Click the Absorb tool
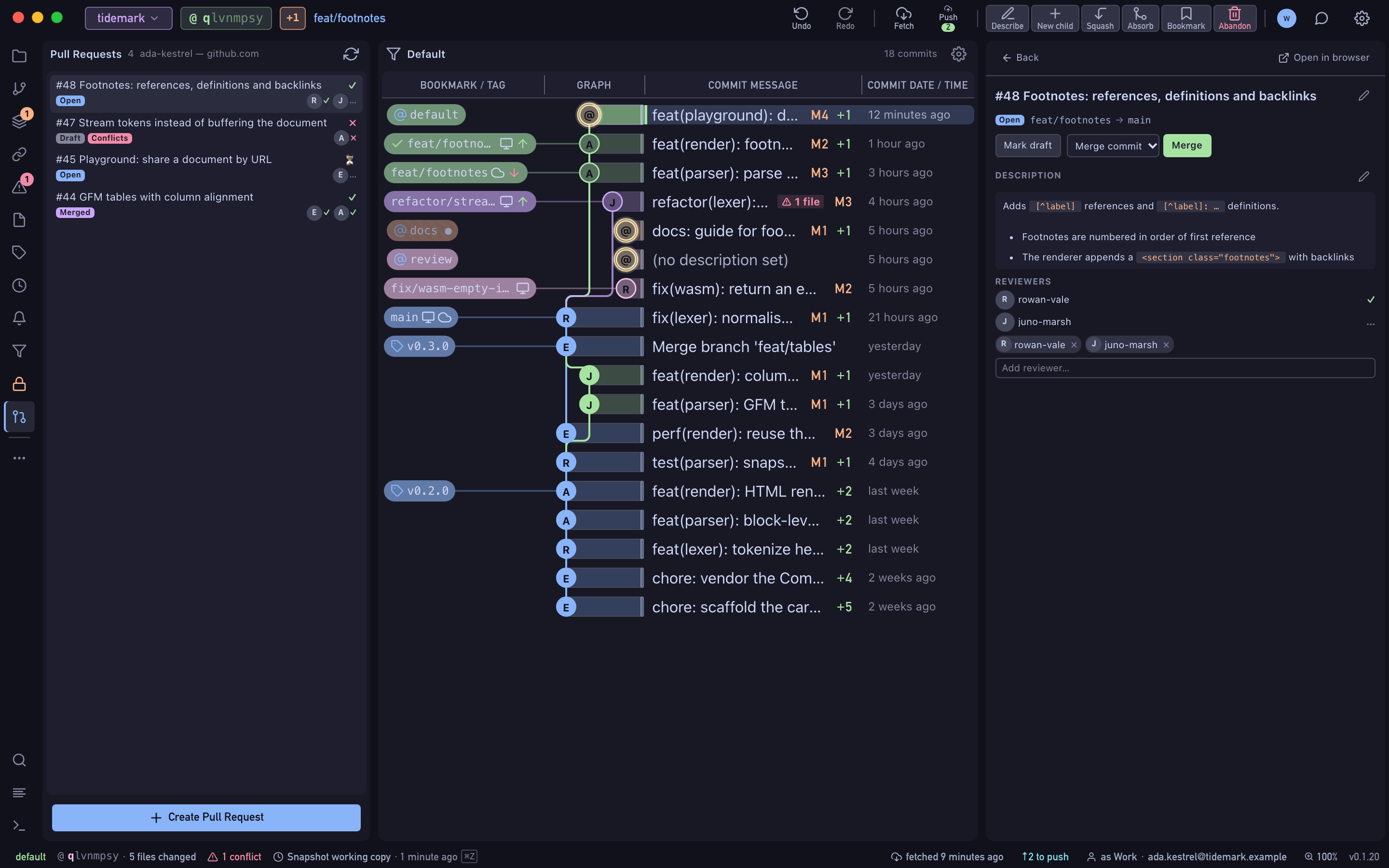Screen dimensions: 1389x868 pyautogui.click(x=1140, y=18)
